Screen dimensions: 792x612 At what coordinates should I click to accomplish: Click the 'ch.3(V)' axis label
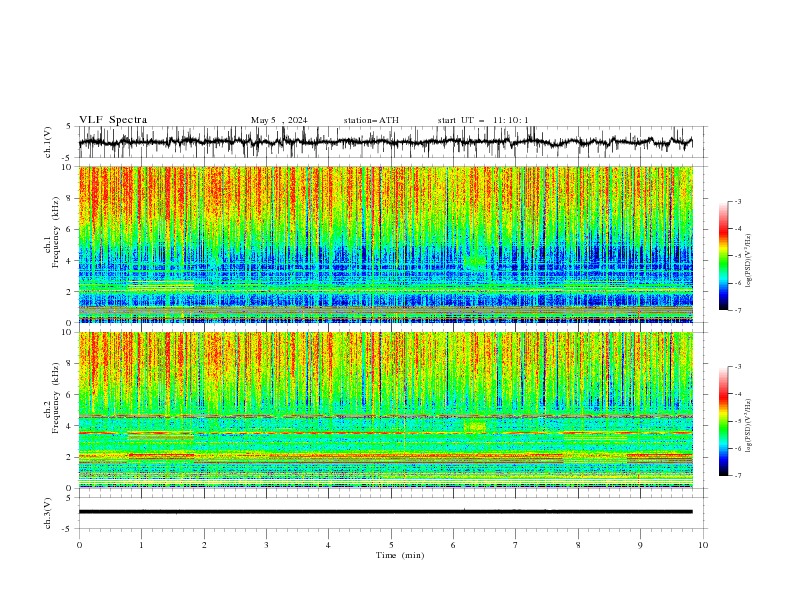tap(48, 513)
